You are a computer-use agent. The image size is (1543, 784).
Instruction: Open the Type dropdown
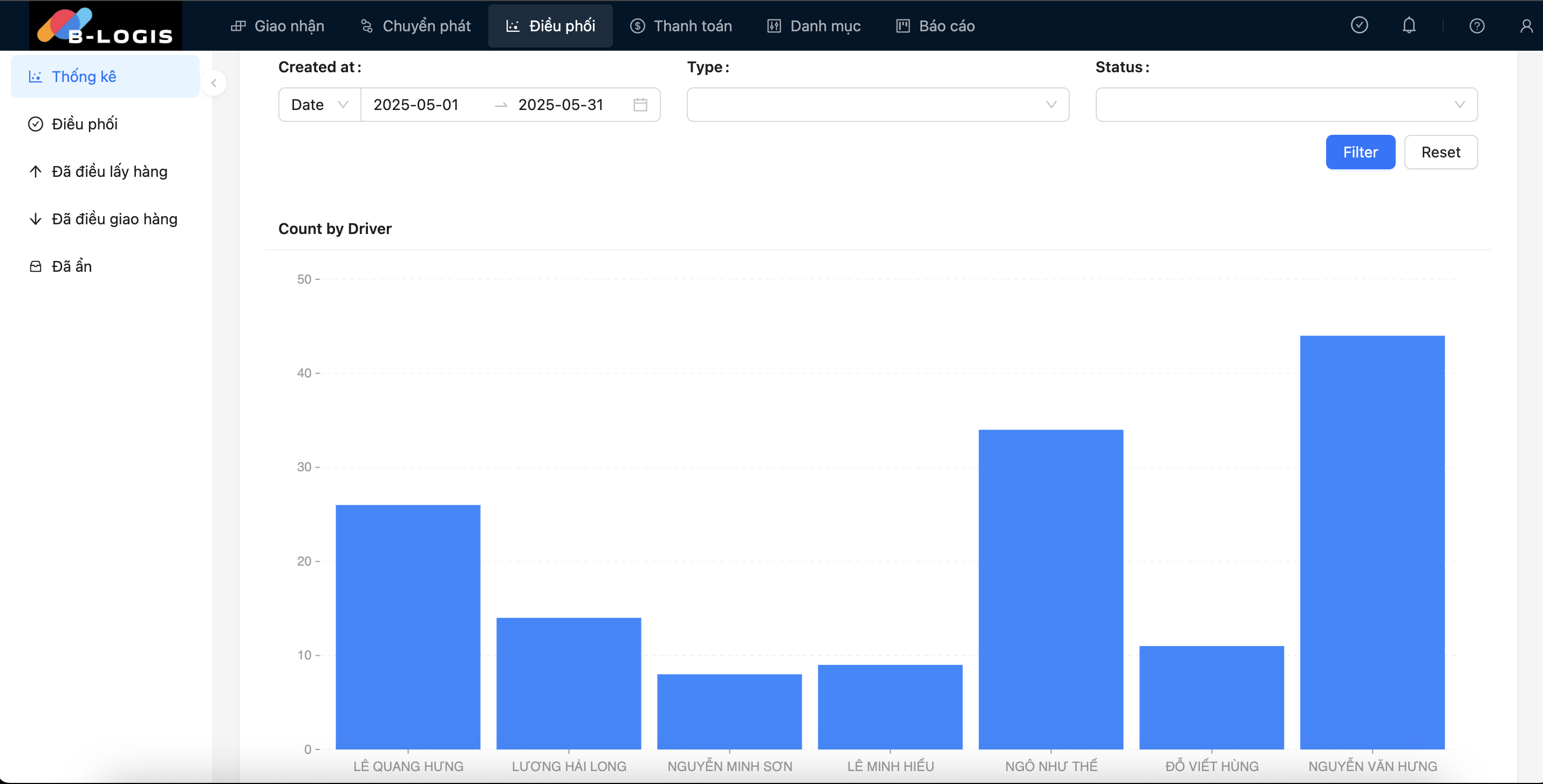pos(878,105)
